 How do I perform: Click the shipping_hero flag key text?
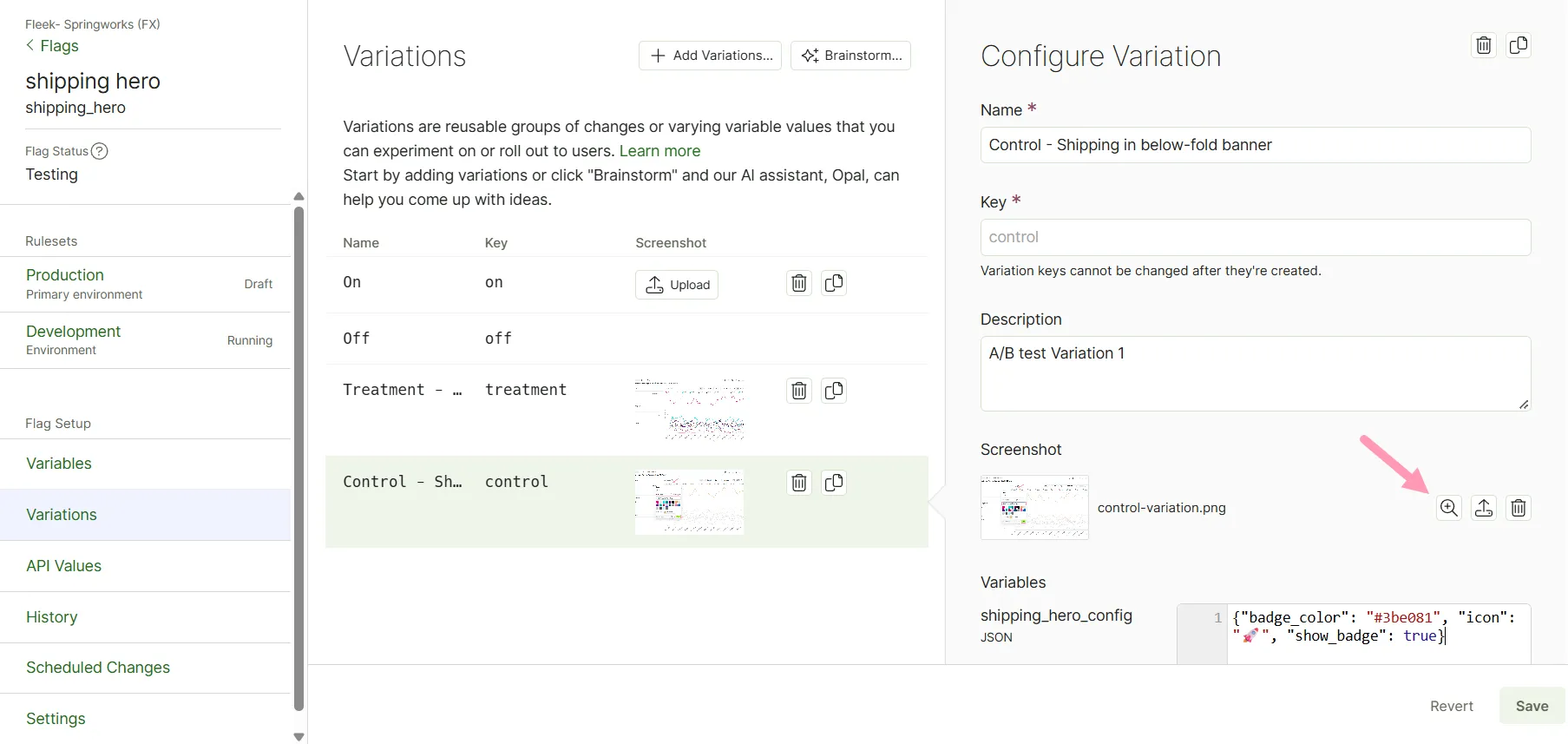[75, 108]
